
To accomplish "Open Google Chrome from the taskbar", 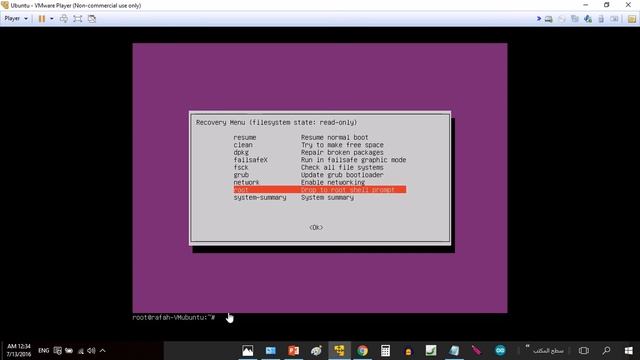I will click(362, 351).
